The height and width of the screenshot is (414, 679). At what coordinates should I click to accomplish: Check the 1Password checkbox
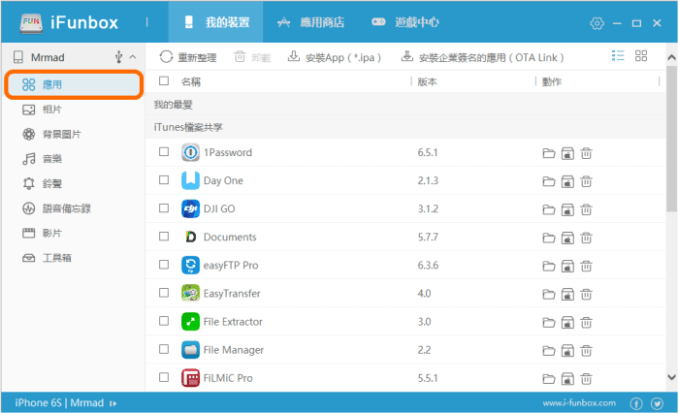click(x=164, y=152)
